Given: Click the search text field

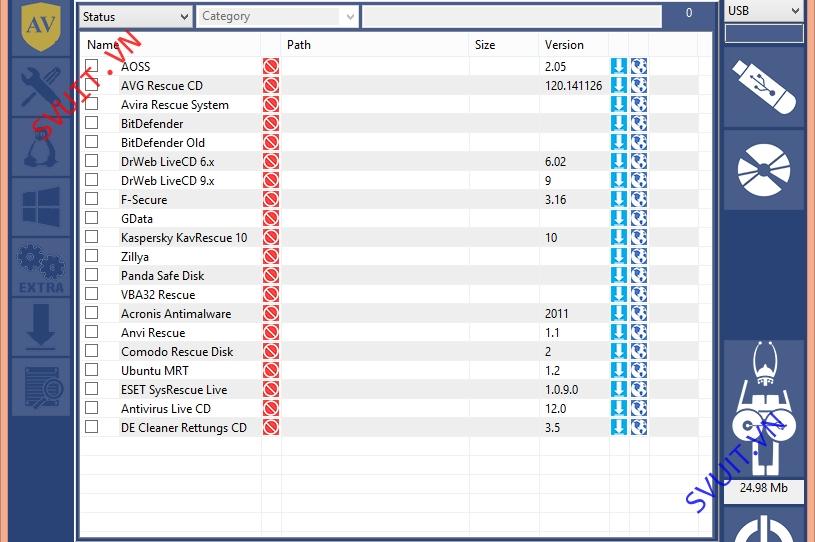Looking at the screenshot, I should (x=512, y=17).
